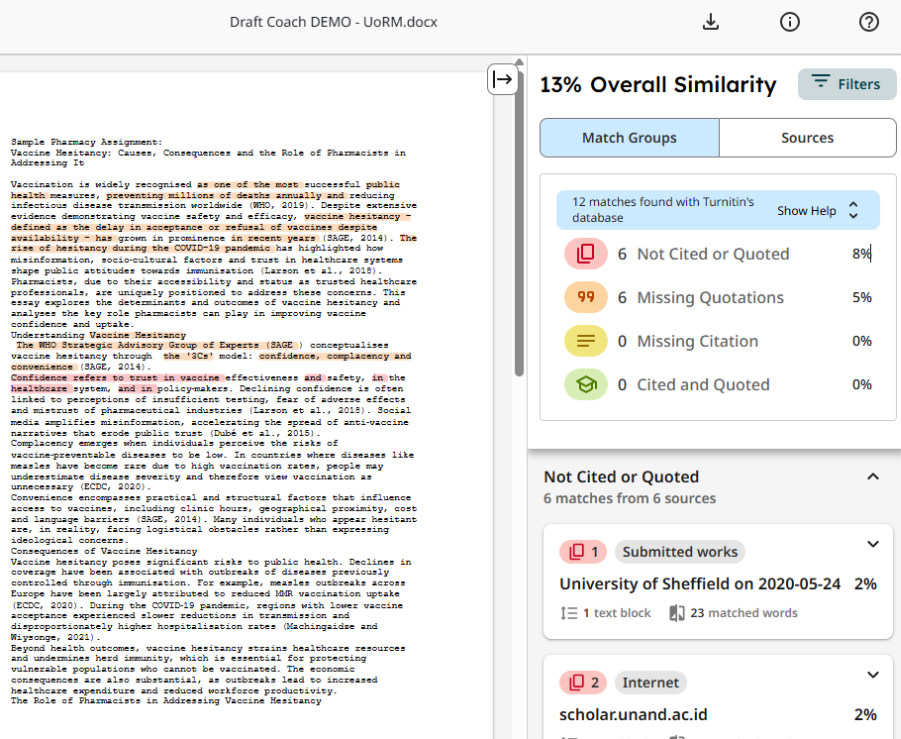The height and width of the screenshot is (739, 901).
Task: Click the green Cited and Quoted icon
Action: [586, 385]
